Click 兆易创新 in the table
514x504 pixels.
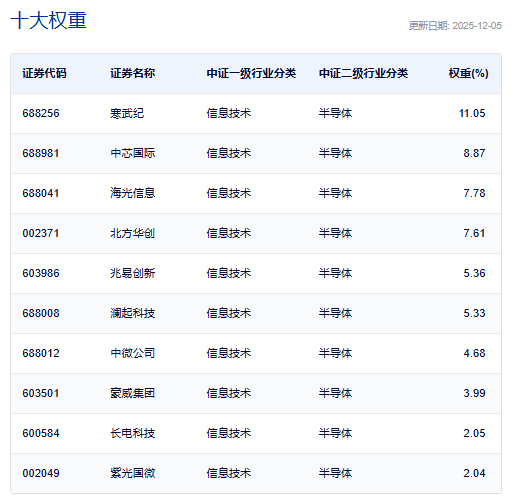133,273
